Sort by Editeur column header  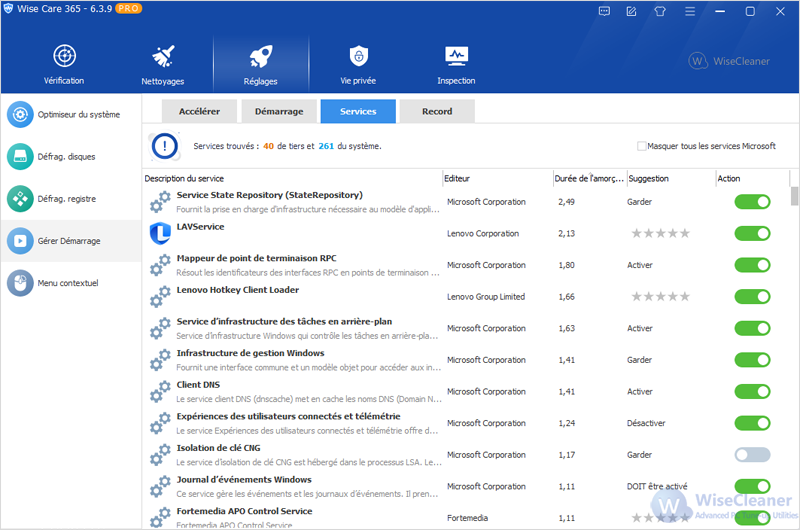click(497, 179)
